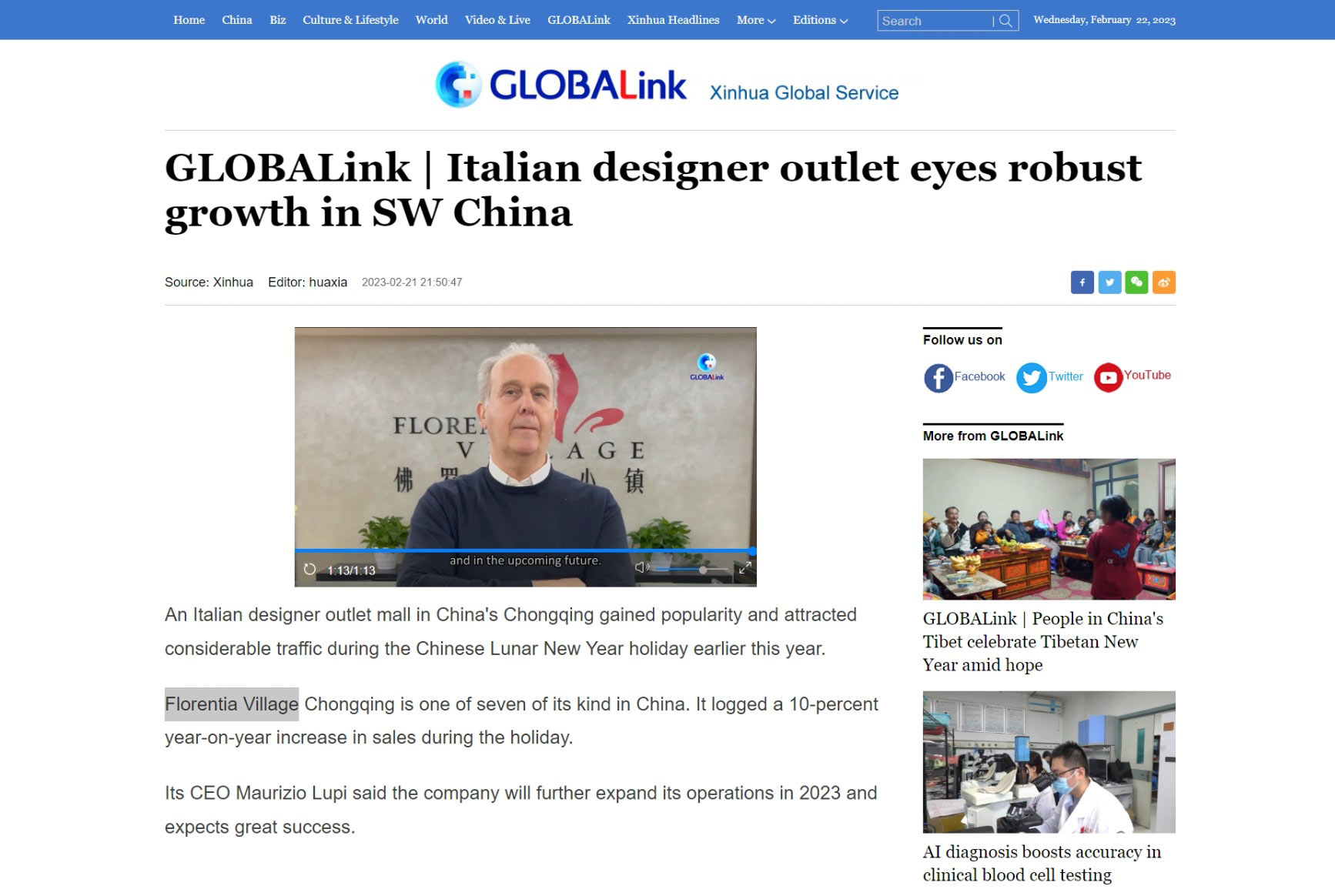
Task: Open AI diagnosis blood cell article
Action: coord(1041,863)
